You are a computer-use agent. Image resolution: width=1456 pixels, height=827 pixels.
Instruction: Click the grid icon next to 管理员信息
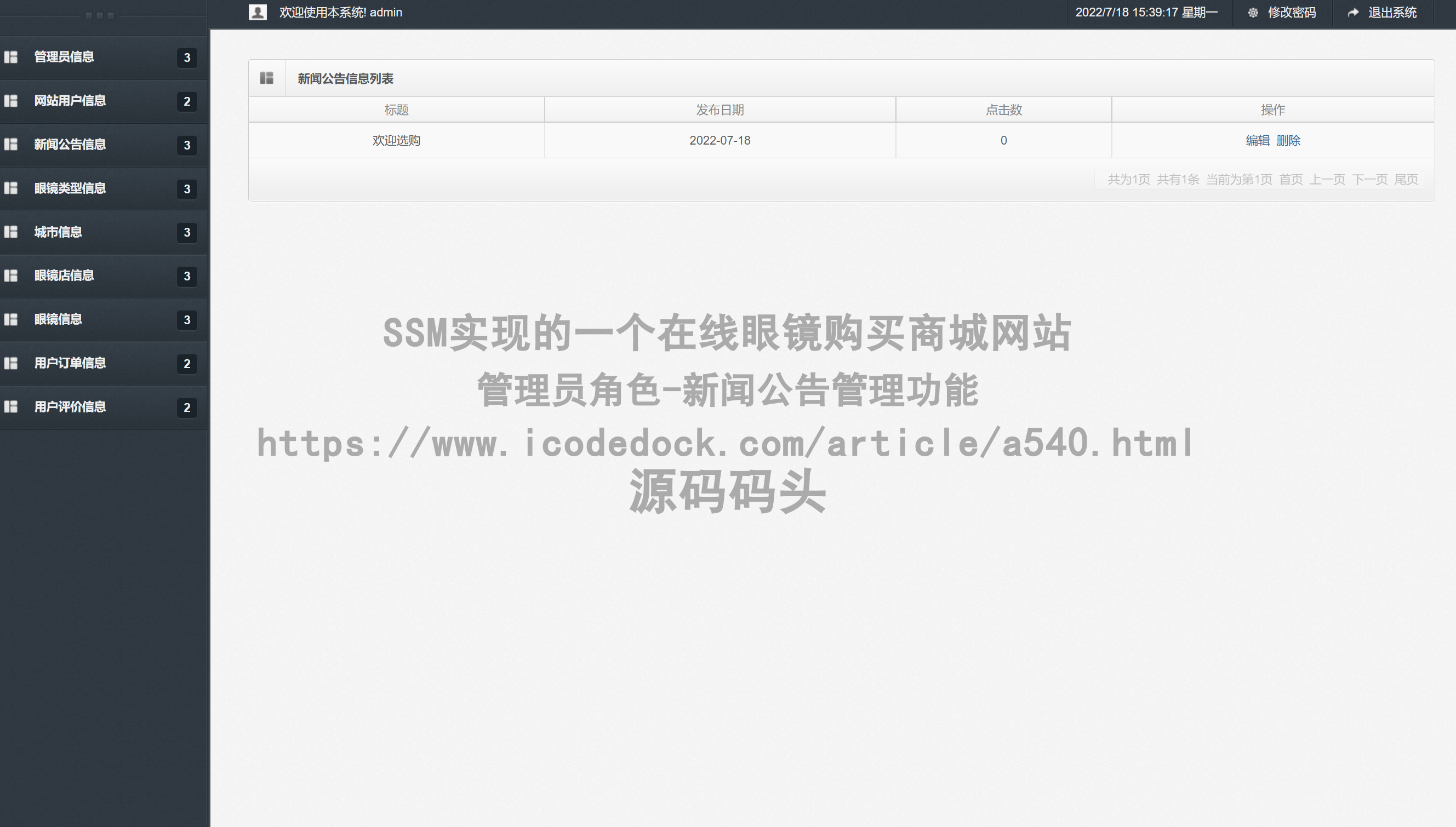(x=12, y=58)
